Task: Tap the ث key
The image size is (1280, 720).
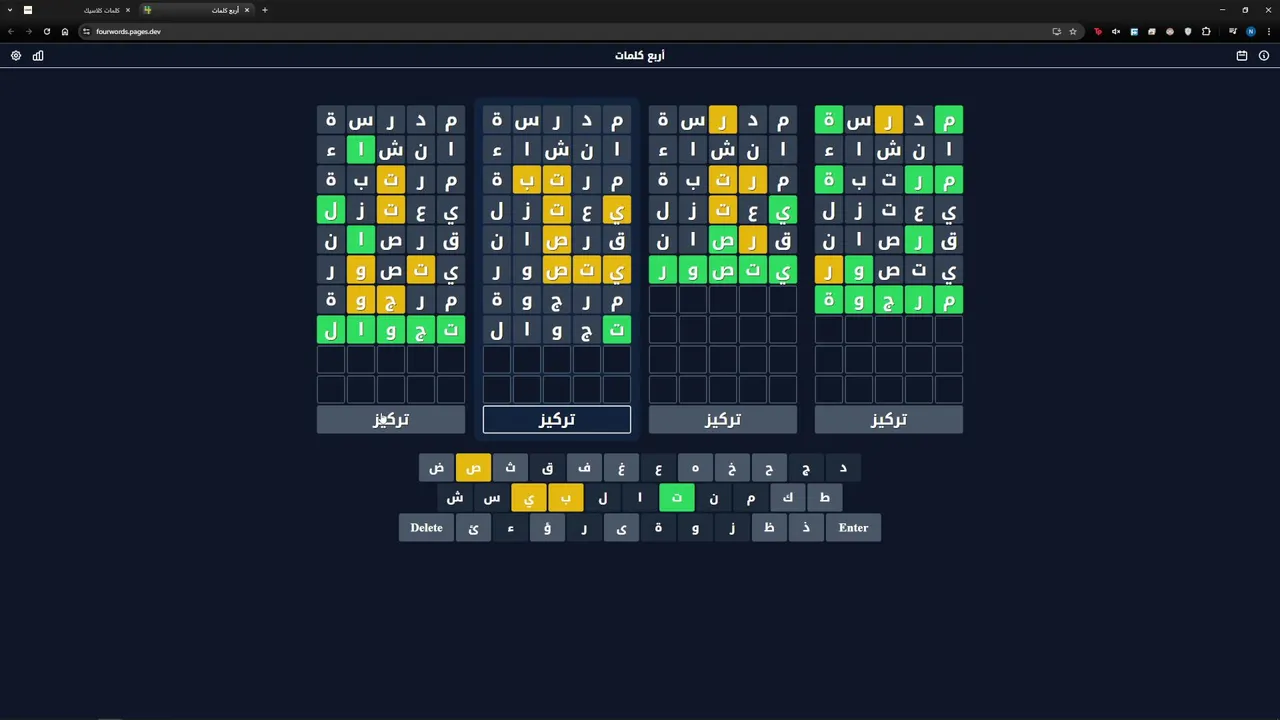Action: [x=511, y=468]
